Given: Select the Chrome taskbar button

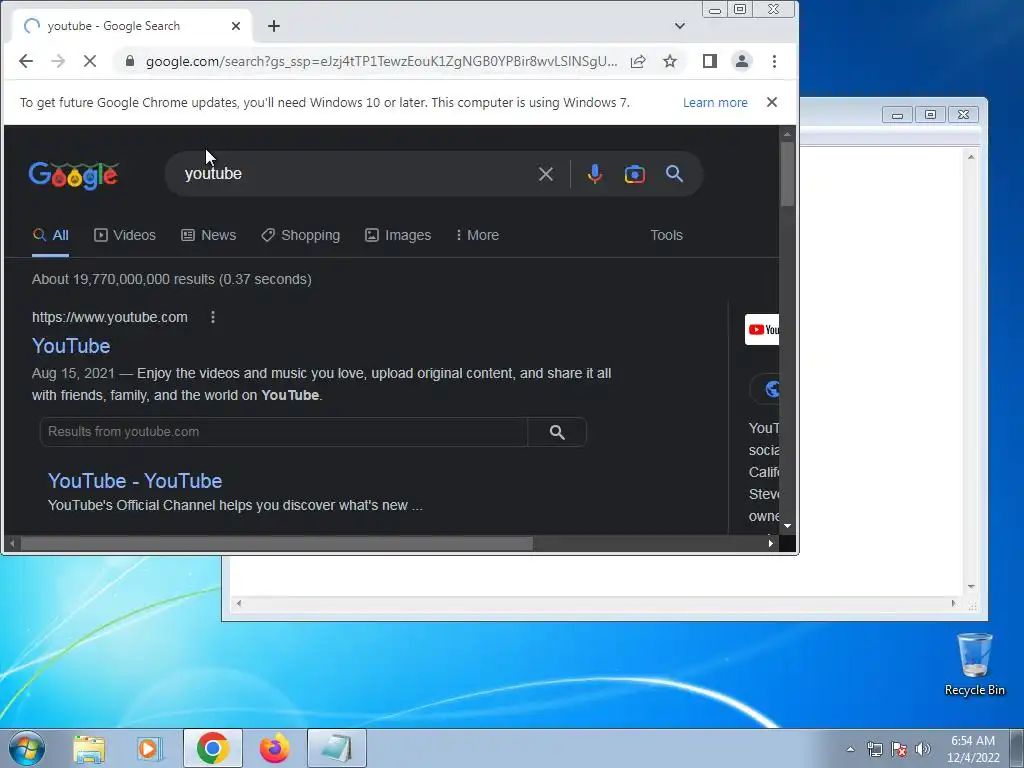Looking at the screenshot, I should click(212, 748).
